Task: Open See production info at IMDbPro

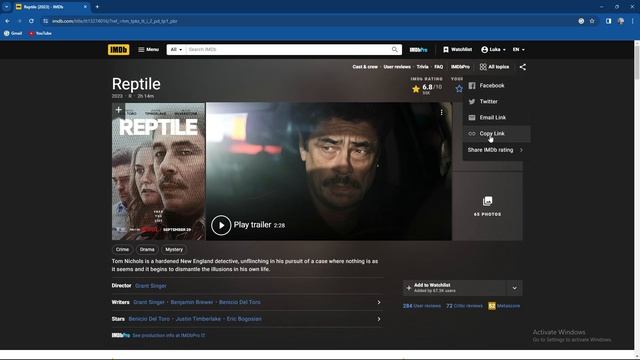Action: click(168, 335)
